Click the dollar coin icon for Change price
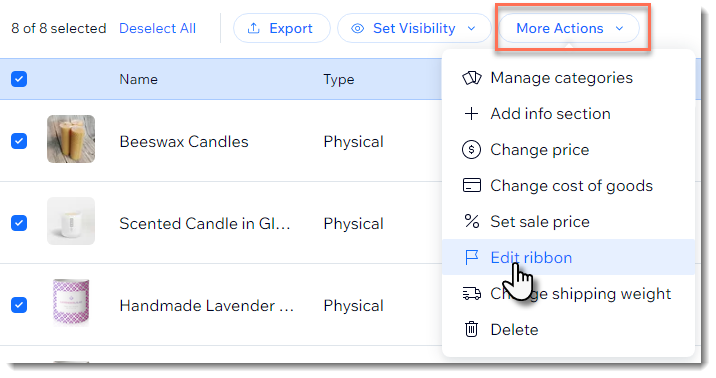Screen dimensions: 716x378 coord(471,150)
